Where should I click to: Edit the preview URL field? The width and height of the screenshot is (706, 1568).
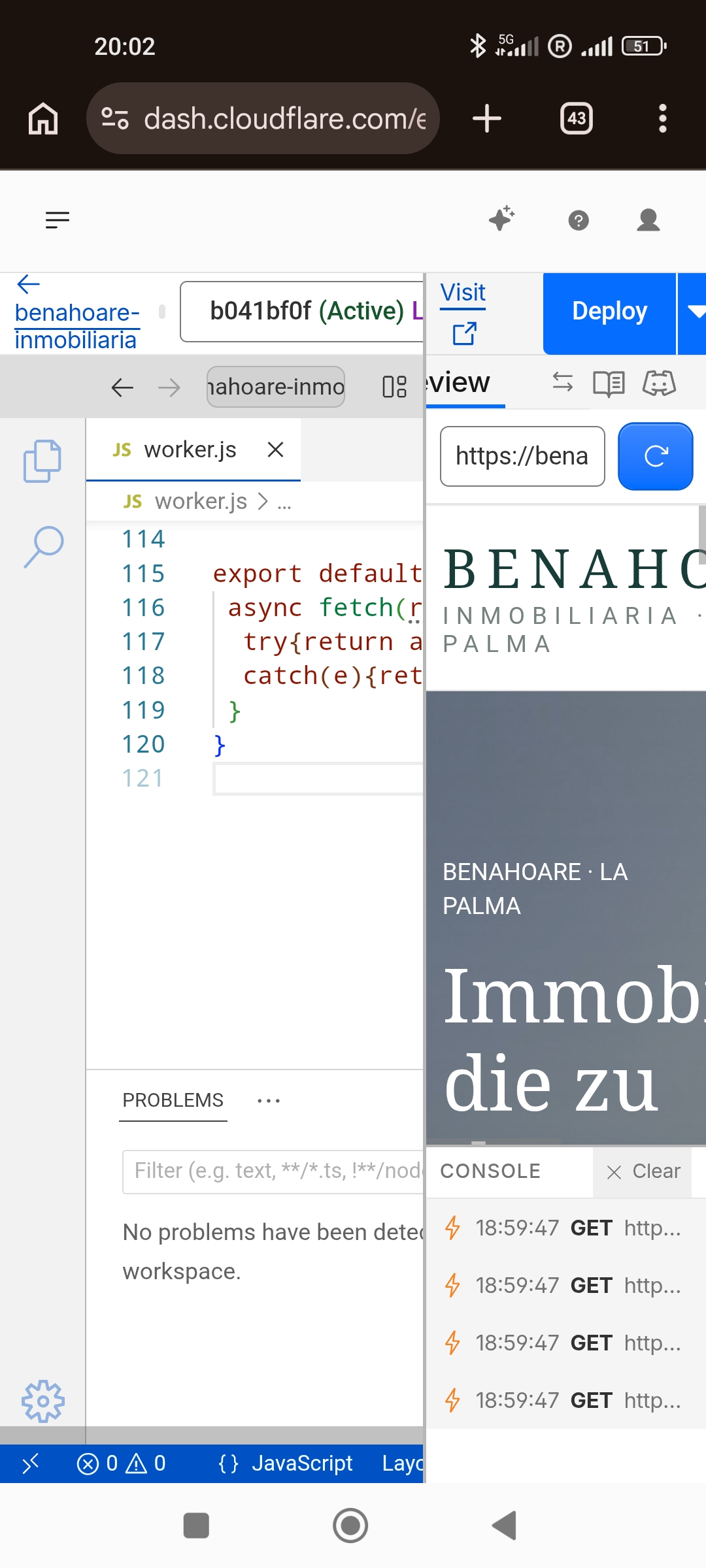pos(522,456)
